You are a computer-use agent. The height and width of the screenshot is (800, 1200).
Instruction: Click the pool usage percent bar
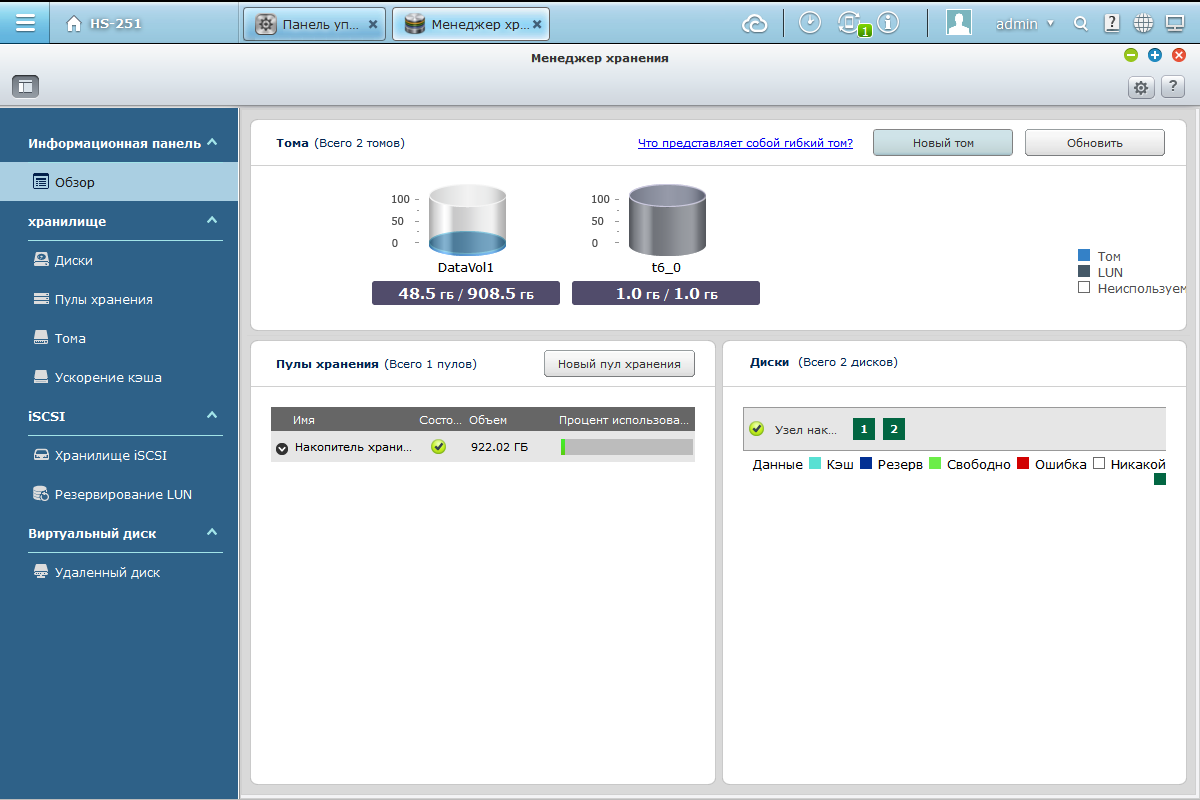click(x=627, y=447)
